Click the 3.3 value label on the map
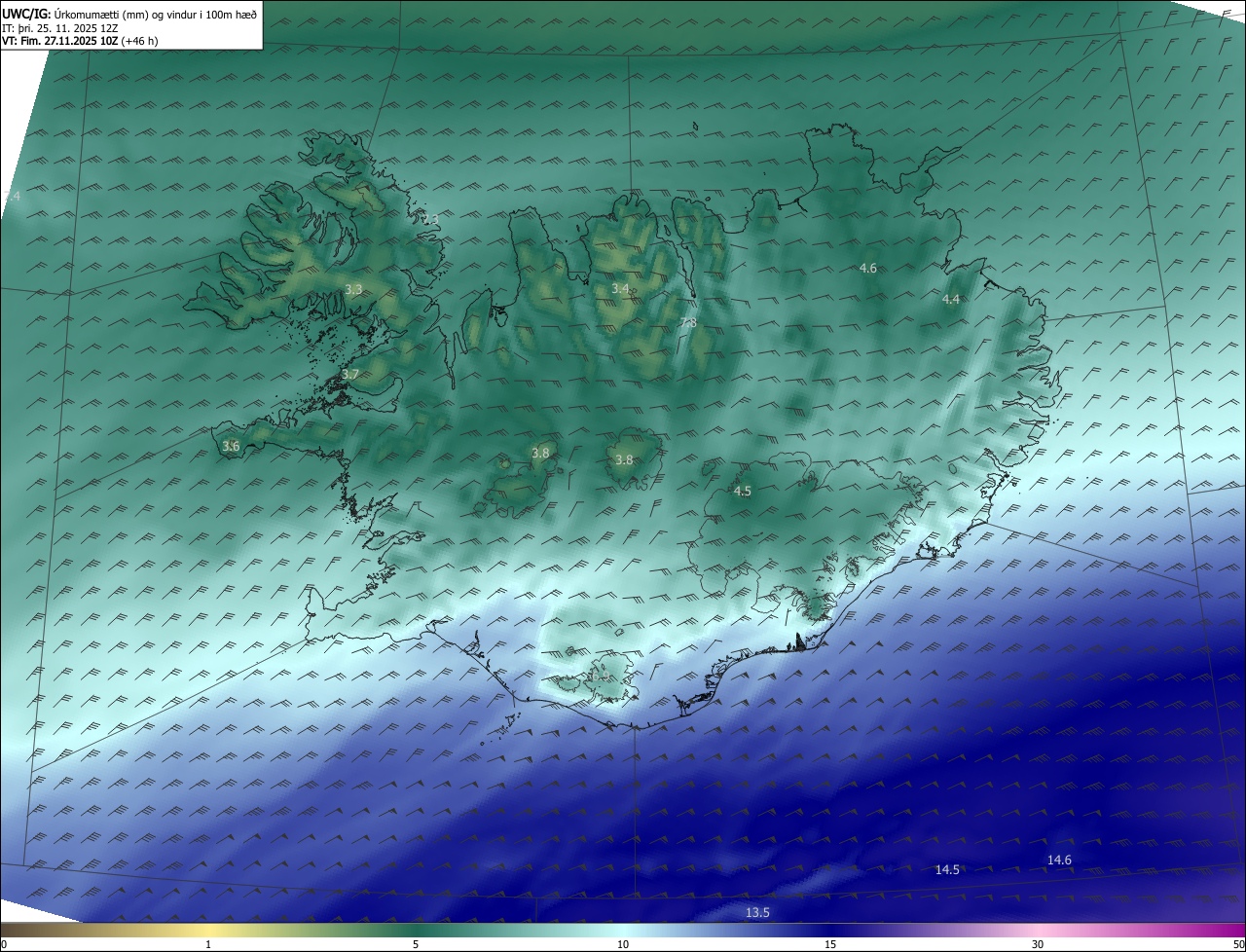 [x=353, y=289]
